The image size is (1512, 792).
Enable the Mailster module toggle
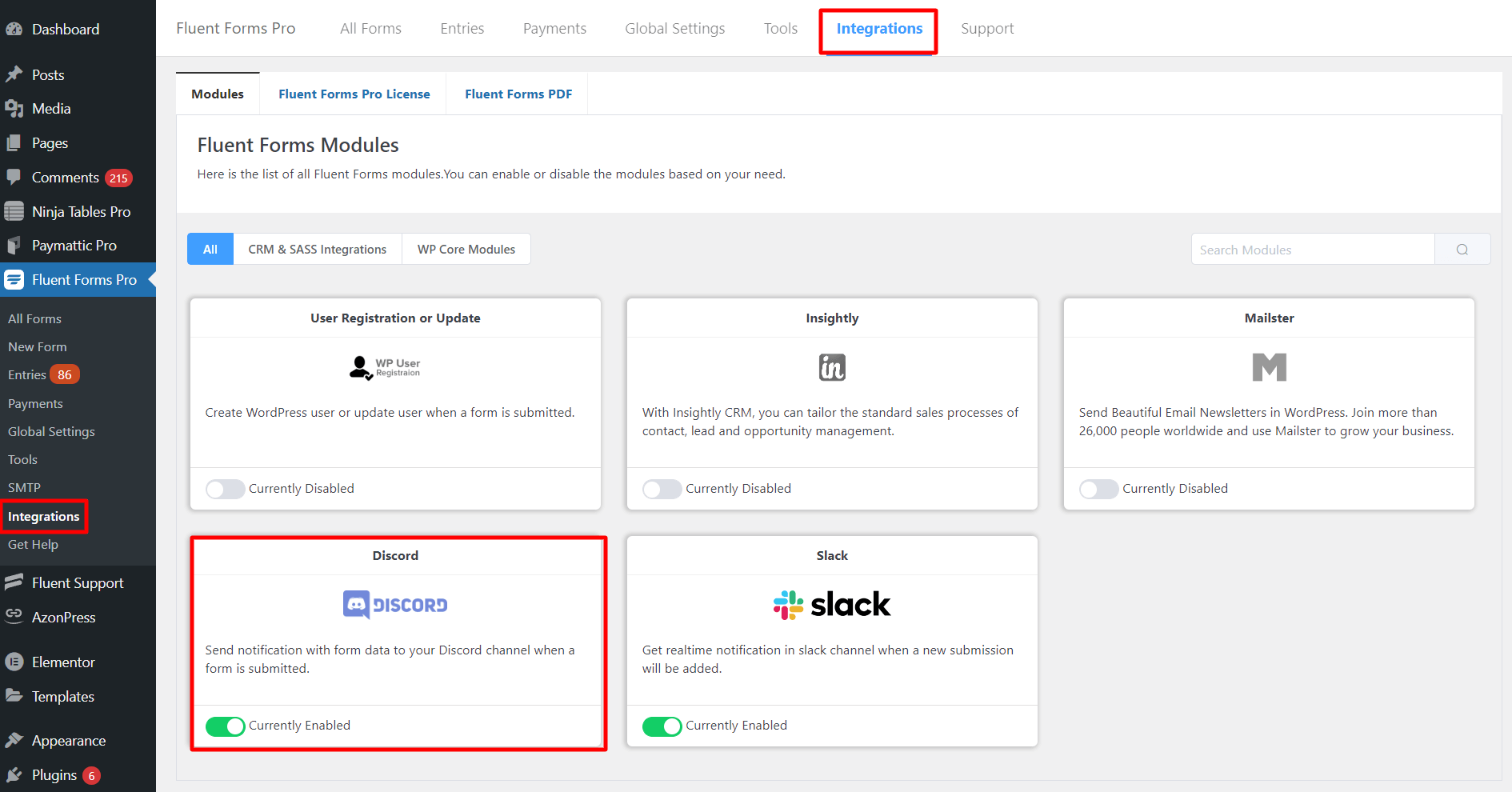tap(1098, 489)
